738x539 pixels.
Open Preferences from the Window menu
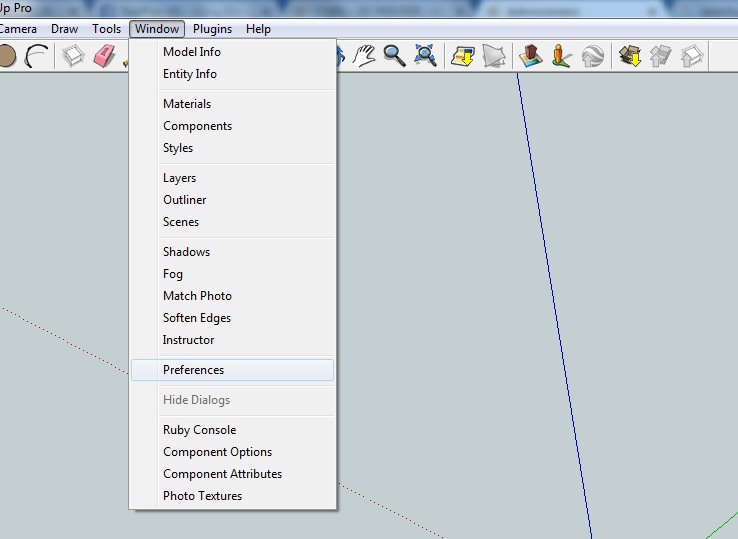pyautogui.click(x=193, y=370)
